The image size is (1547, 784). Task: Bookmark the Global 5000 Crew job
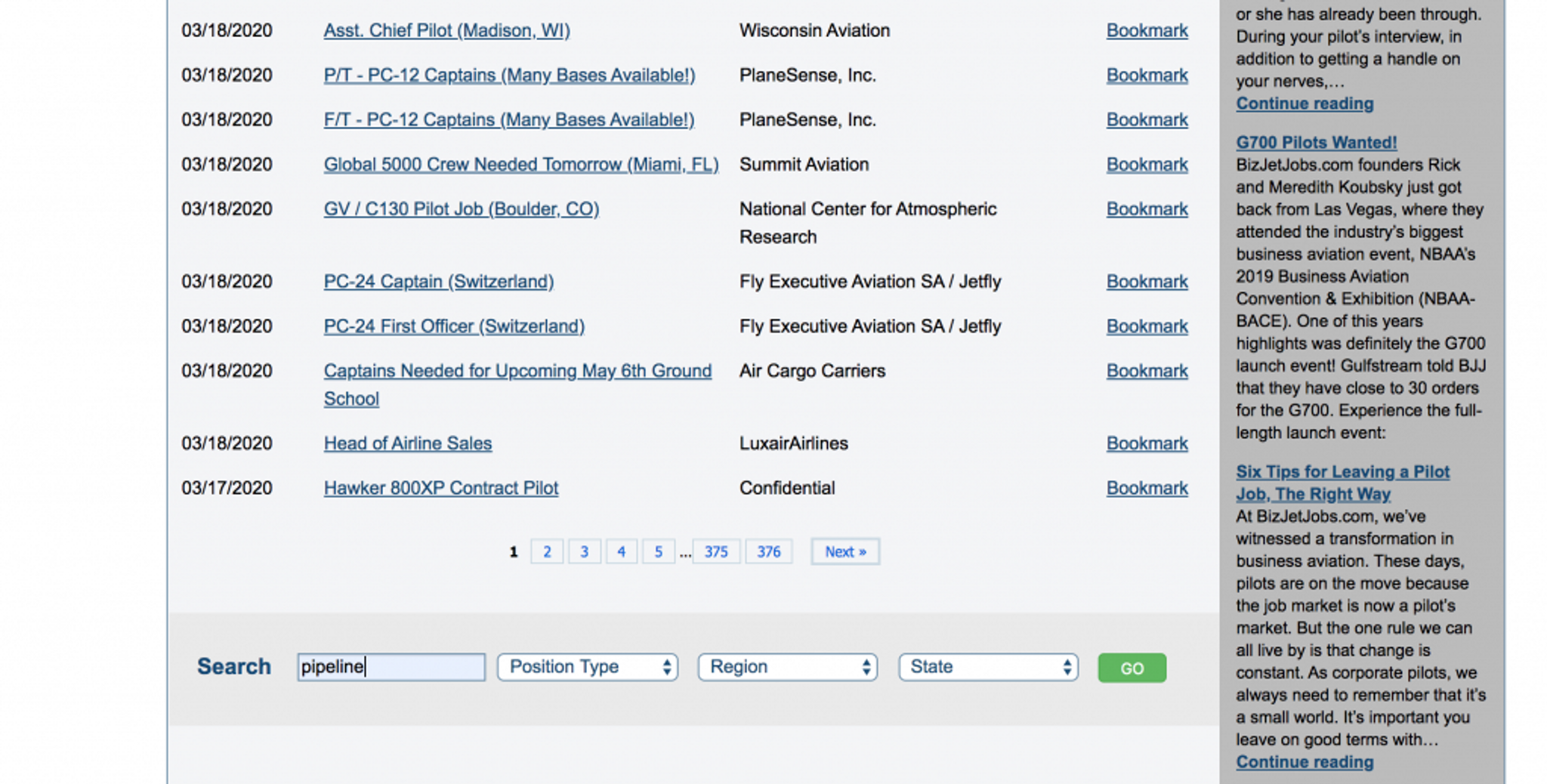(1147, 164)
